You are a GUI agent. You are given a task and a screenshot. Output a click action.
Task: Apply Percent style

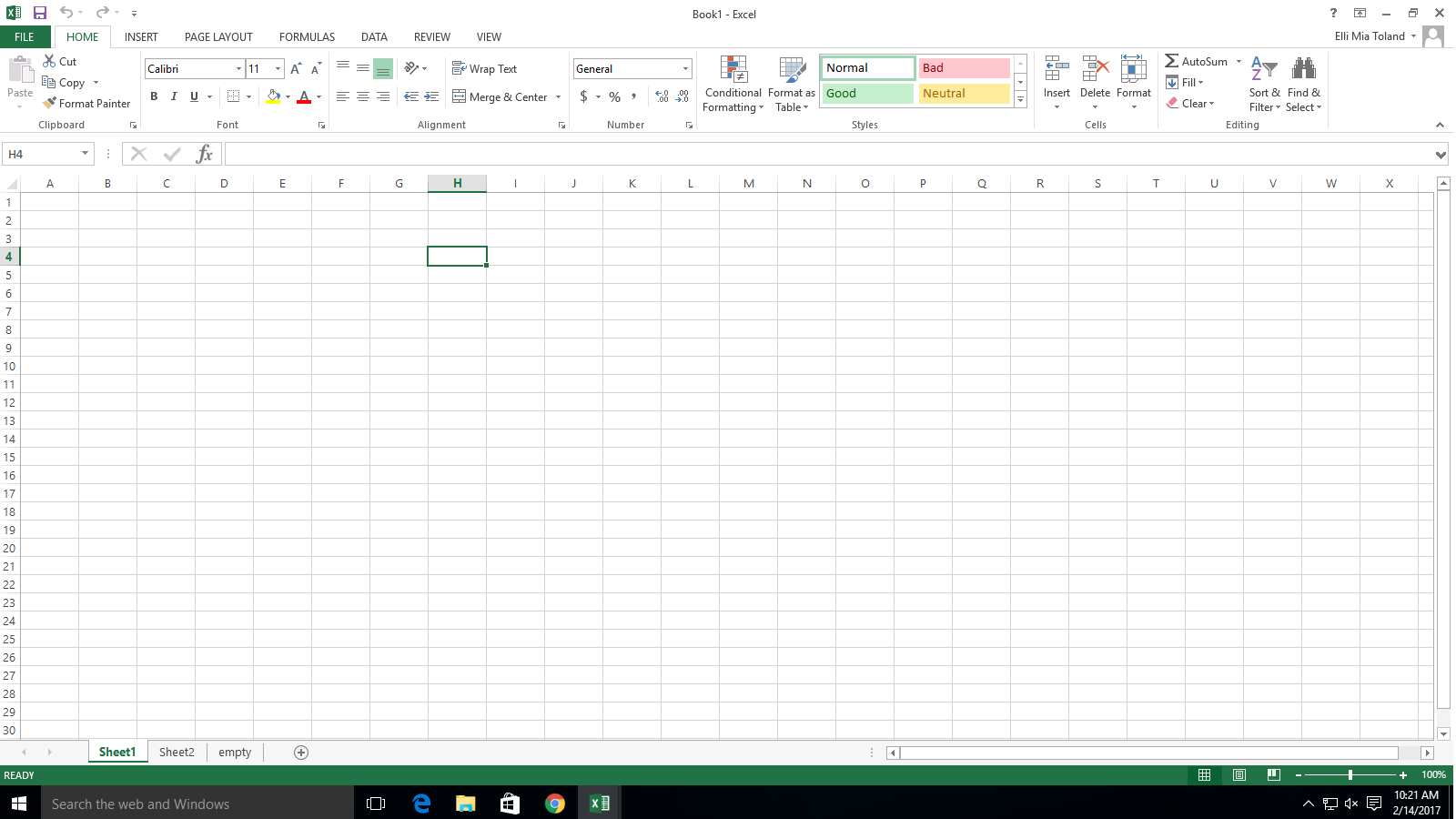click(x=615, y=96)
